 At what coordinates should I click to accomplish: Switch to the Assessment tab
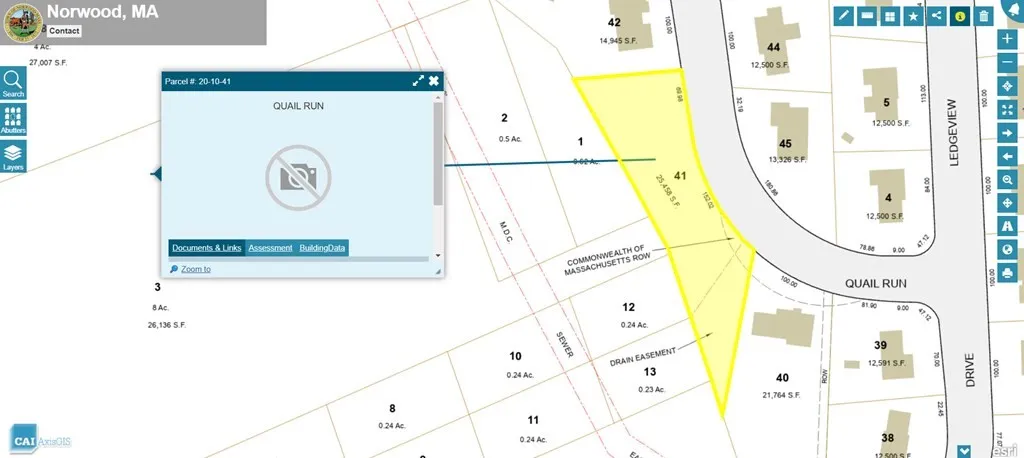tap(270, 248)
